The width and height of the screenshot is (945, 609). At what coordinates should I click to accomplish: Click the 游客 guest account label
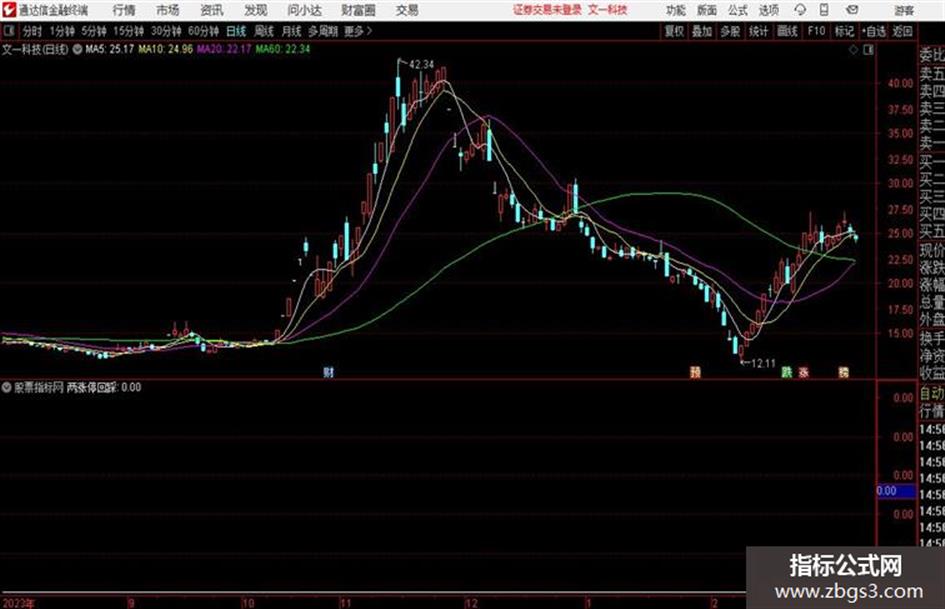click(x=904, y=10)
